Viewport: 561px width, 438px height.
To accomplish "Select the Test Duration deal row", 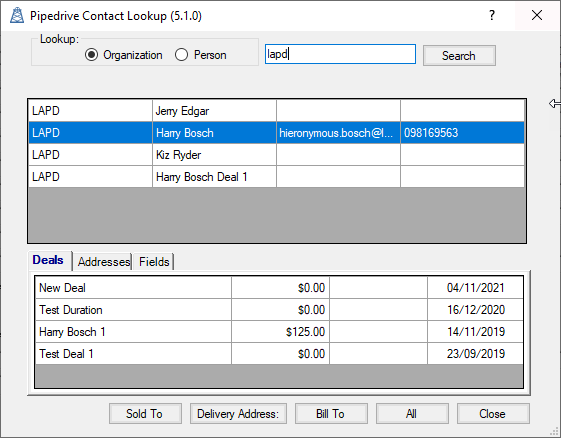I will (279, 310).
